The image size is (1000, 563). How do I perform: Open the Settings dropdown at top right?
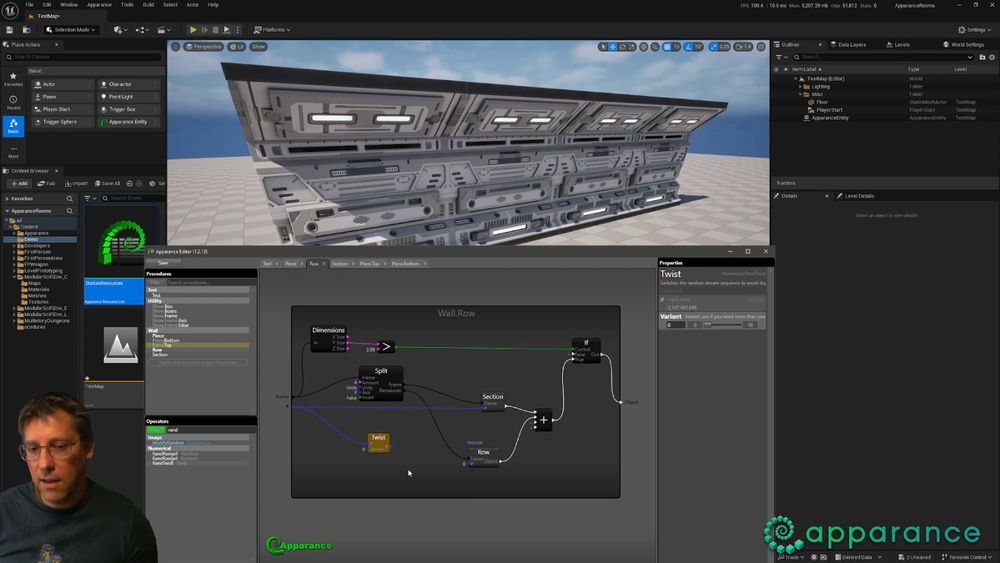974,29
